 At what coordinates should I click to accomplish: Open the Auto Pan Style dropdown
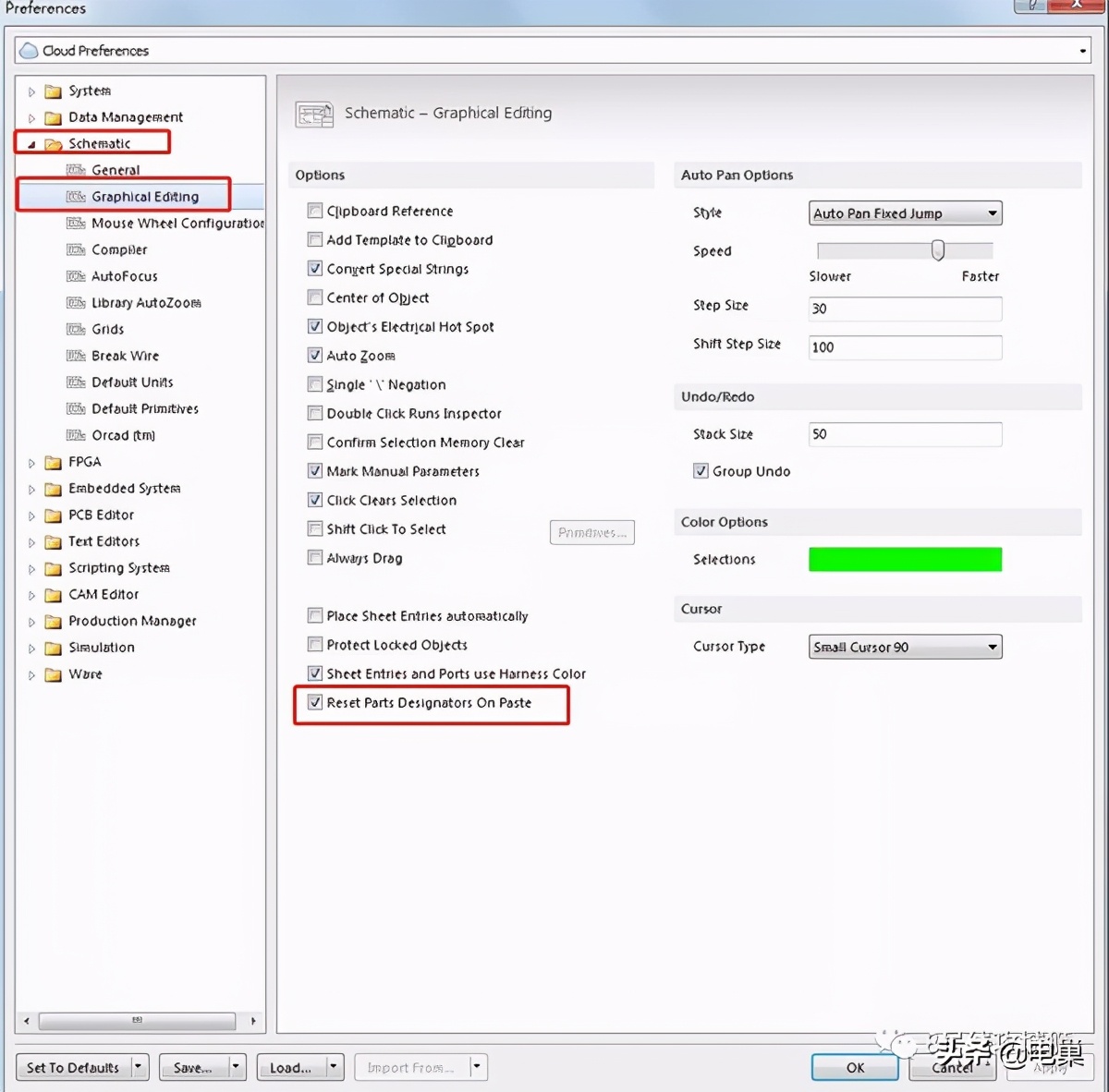(x=905, y=213)
